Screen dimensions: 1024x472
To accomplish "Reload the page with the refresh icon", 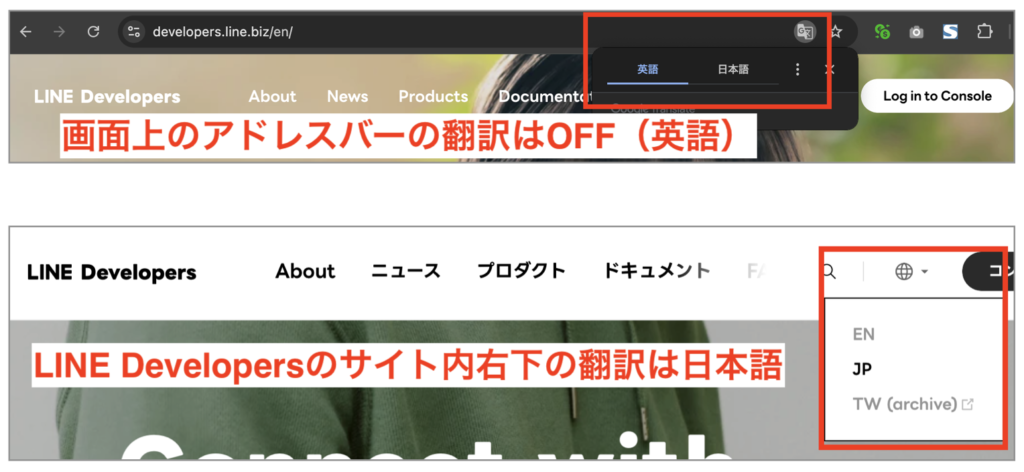I will pyautogui.click(x=93, y=32).
